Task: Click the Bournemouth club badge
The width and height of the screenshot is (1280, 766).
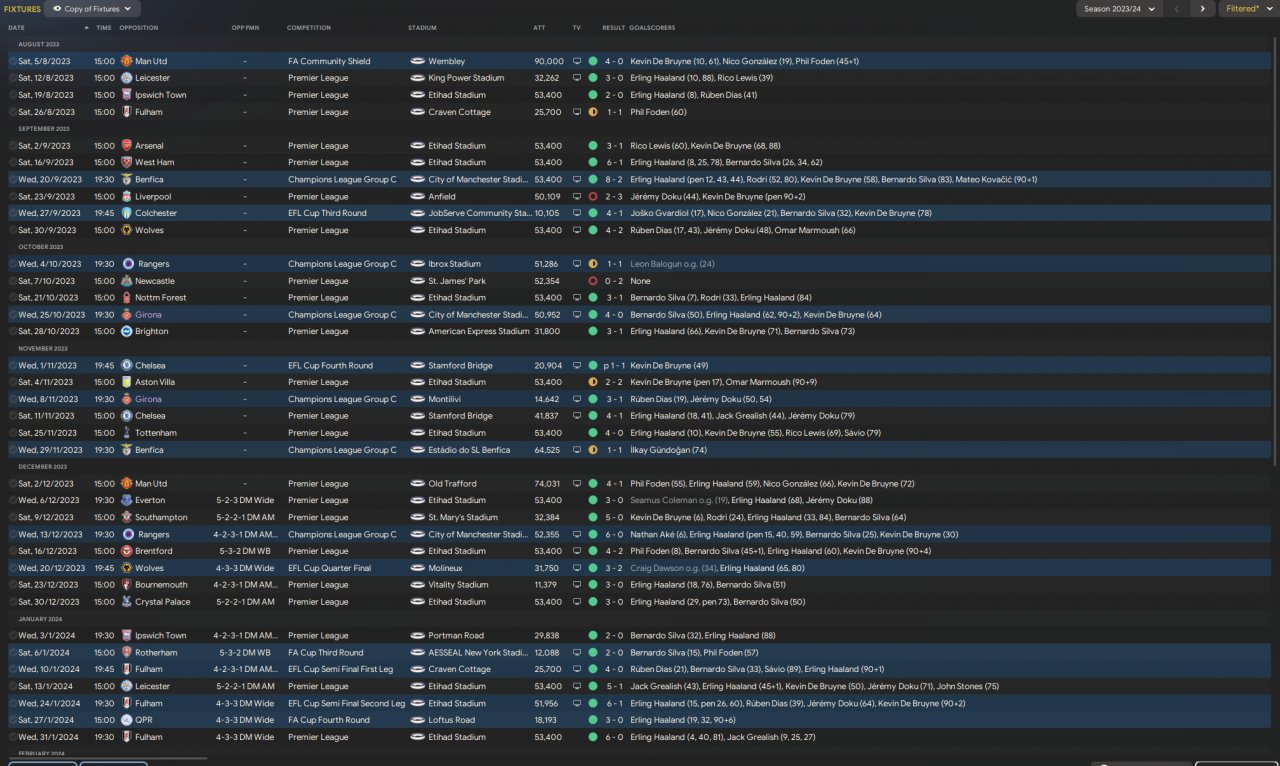Action: [127, 585]
